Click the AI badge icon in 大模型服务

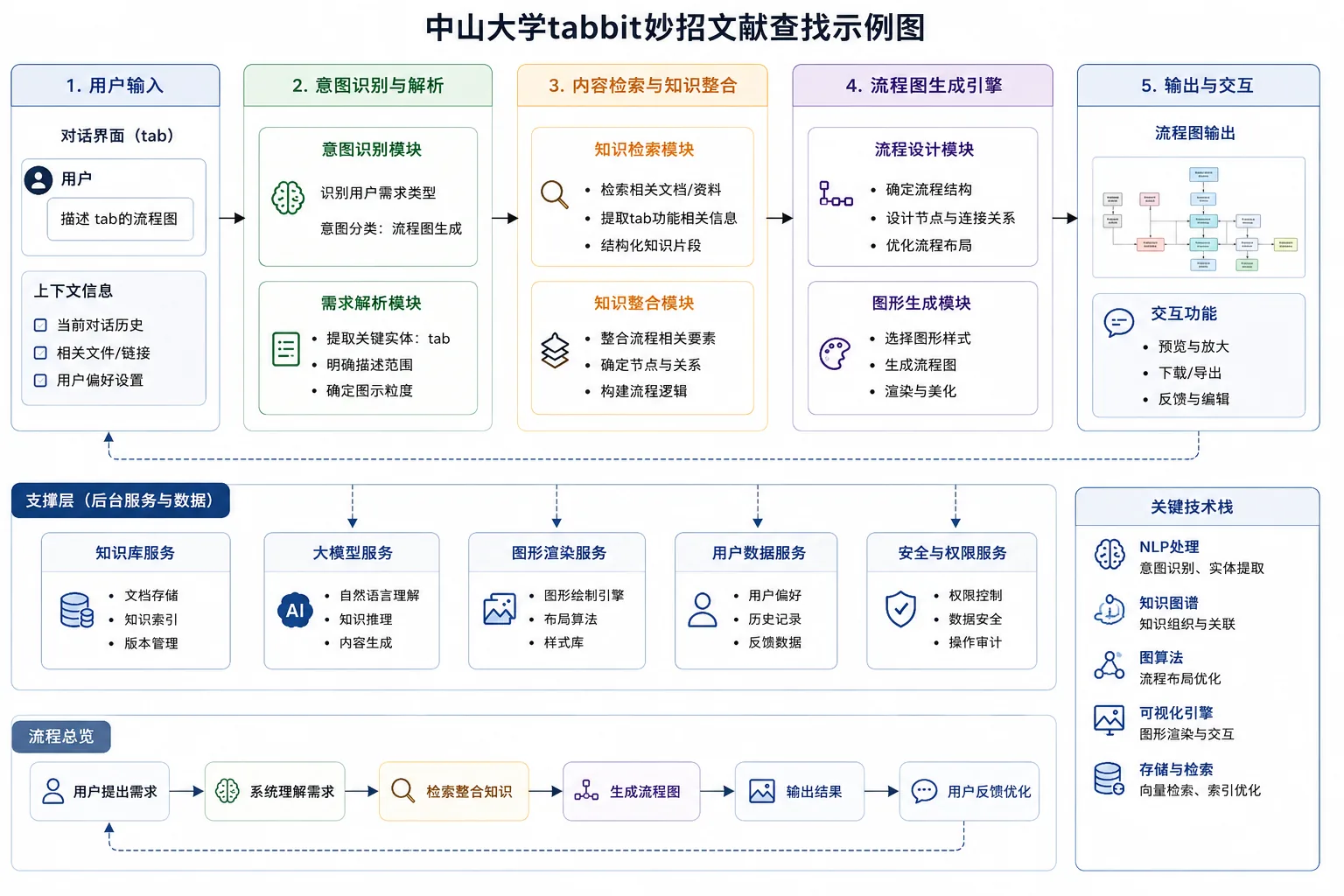295,610
